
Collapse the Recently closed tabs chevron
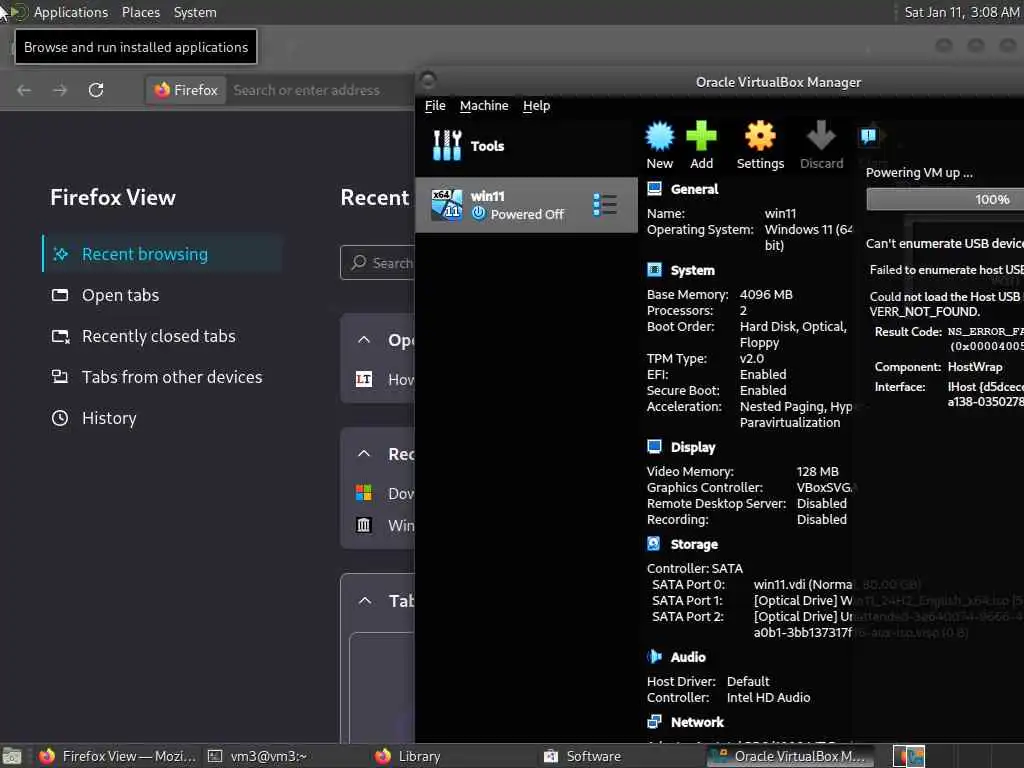364,453
